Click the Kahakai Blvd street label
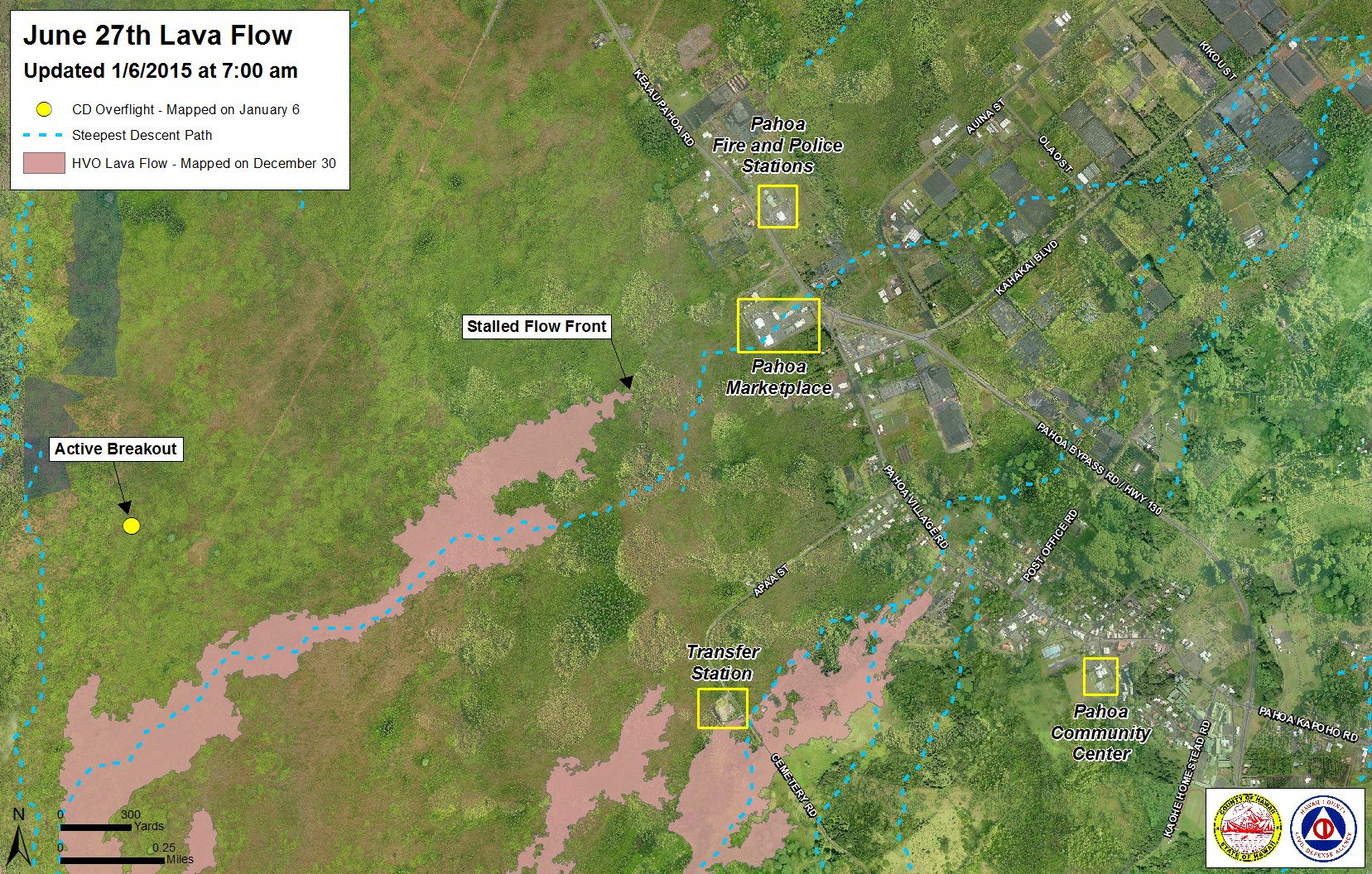The height and width of the screenshot is (874, 1372). pyautogui.click(x=1027, y=268)
